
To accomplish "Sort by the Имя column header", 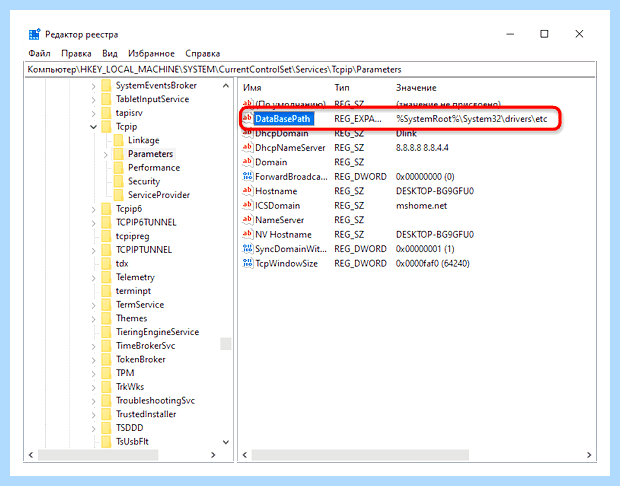I will tap(252, 88).
